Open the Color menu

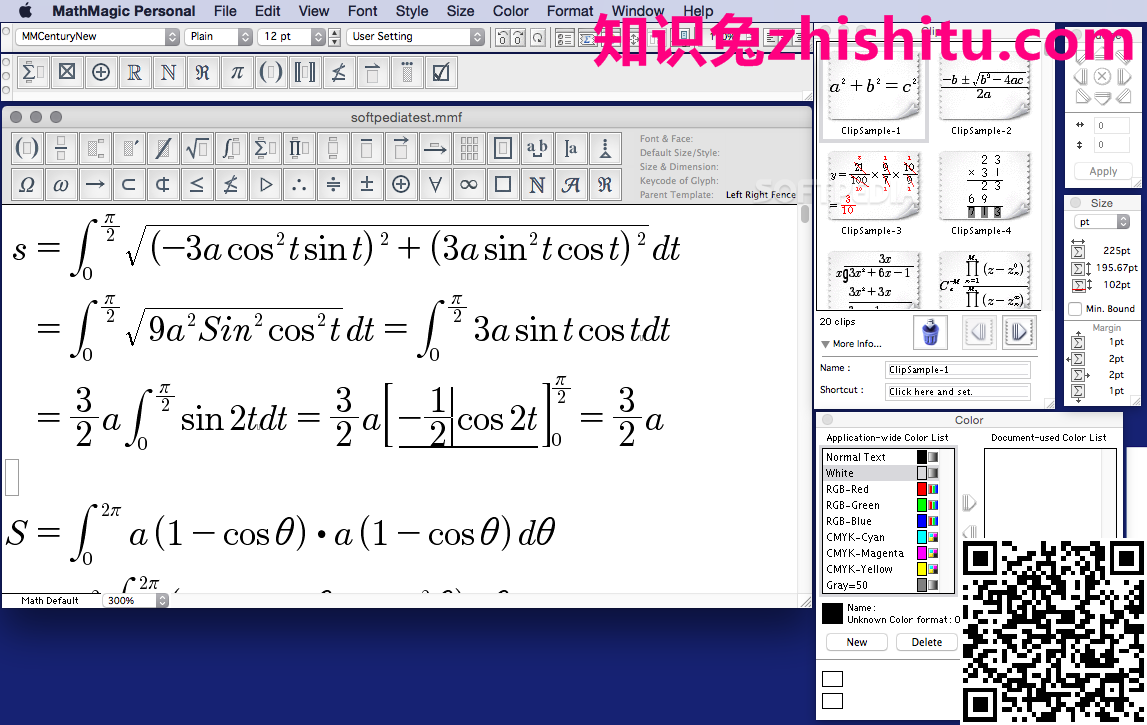coord(511,11)
